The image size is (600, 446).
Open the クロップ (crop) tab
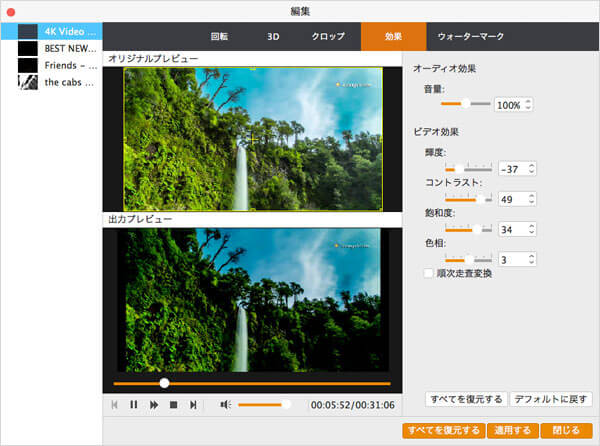point(328,36)
